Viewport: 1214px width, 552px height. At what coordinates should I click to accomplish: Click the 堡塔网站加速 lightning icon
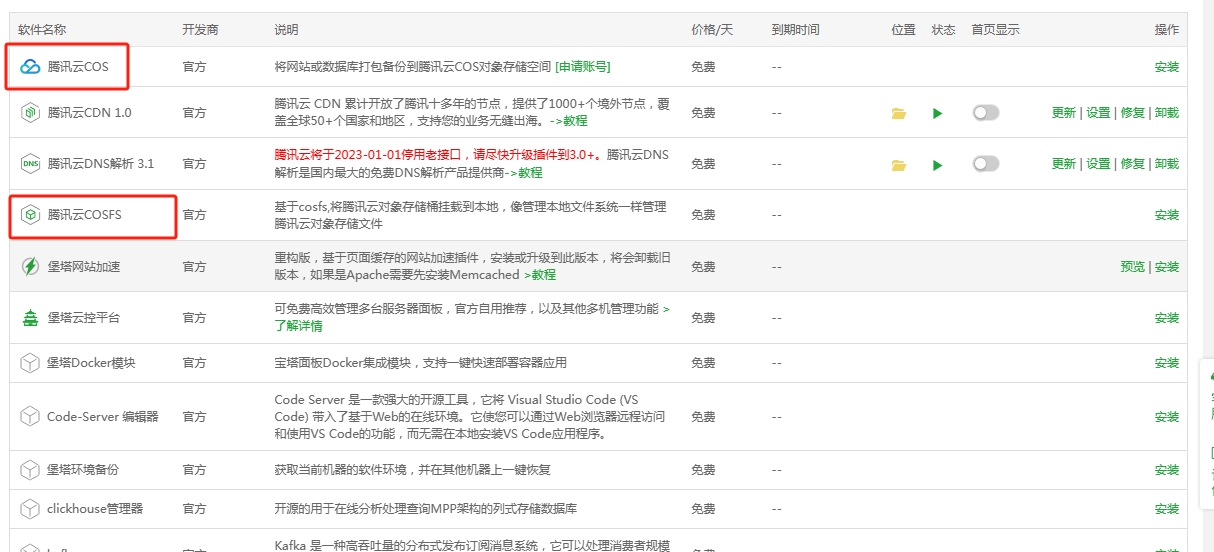[x=30, y=267]
